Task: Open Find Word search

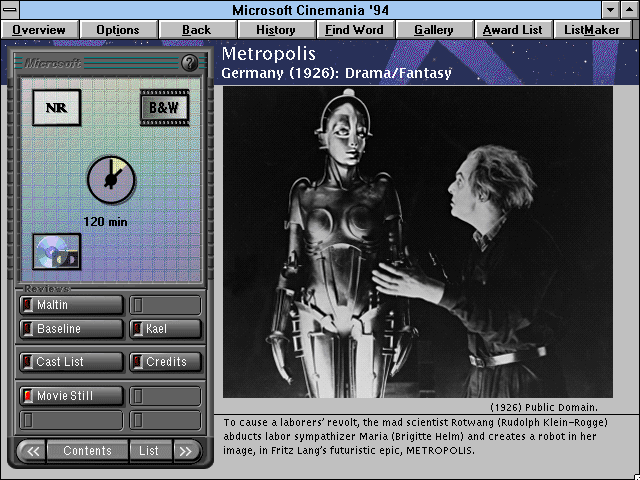Action: pos(354,30)
